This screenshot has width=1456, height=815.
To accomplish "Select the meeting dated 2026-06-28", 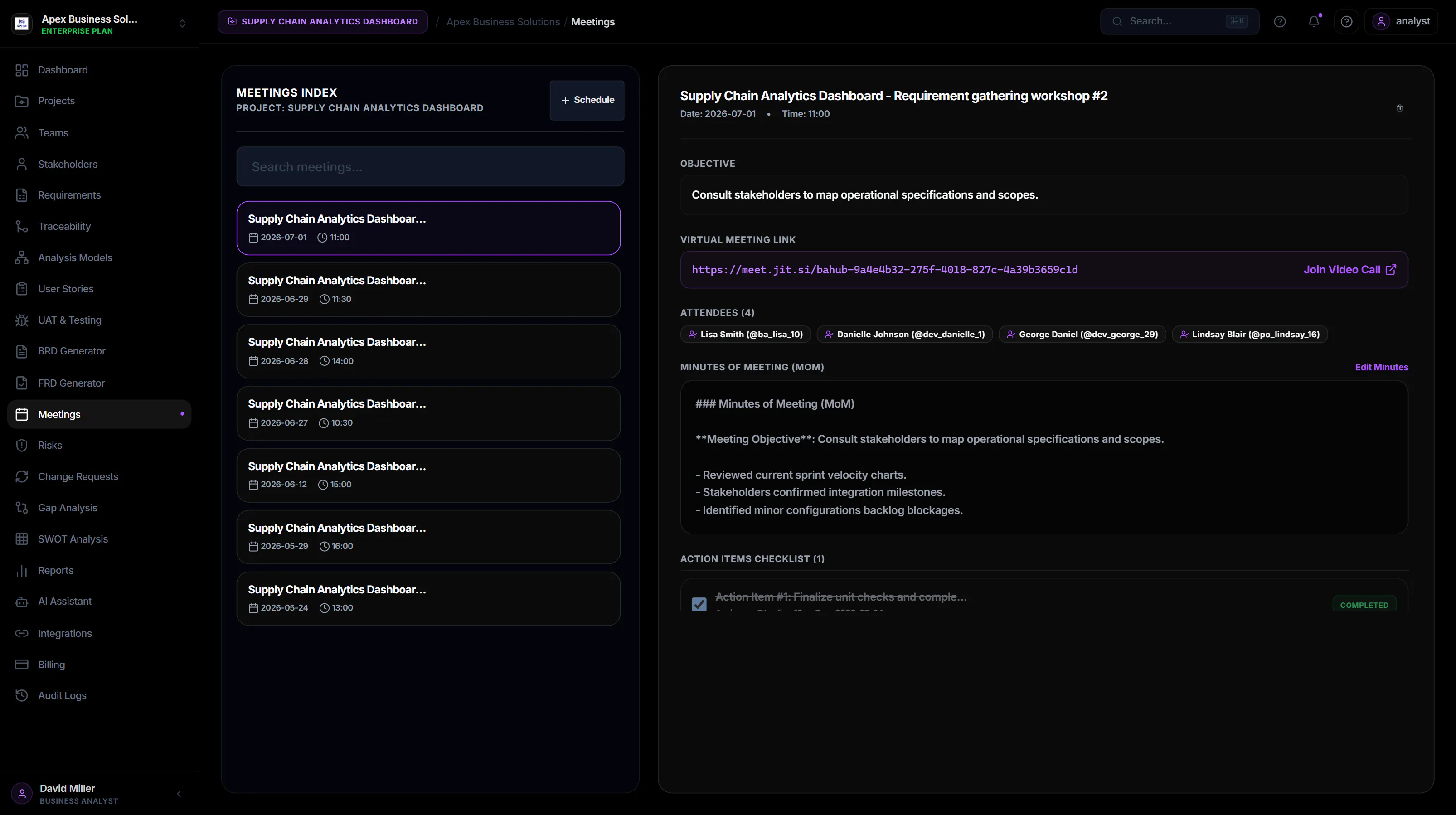I will pos(428,352).
